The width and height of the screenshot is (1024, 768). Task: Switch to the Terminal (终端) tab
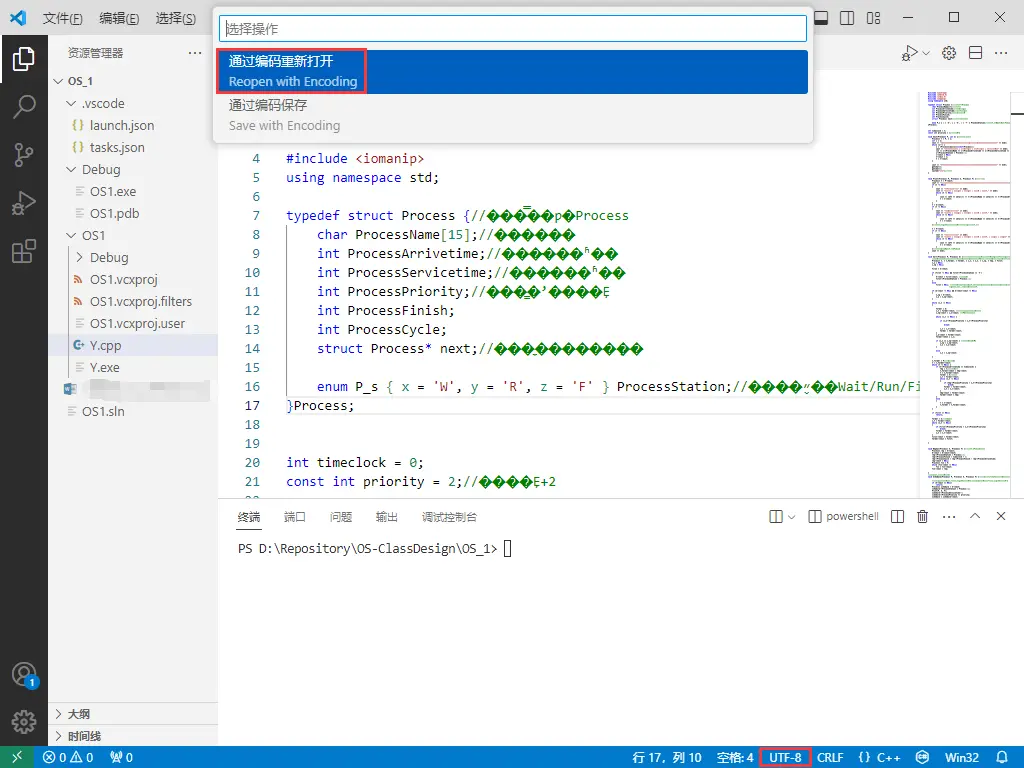tap(249, 517)
